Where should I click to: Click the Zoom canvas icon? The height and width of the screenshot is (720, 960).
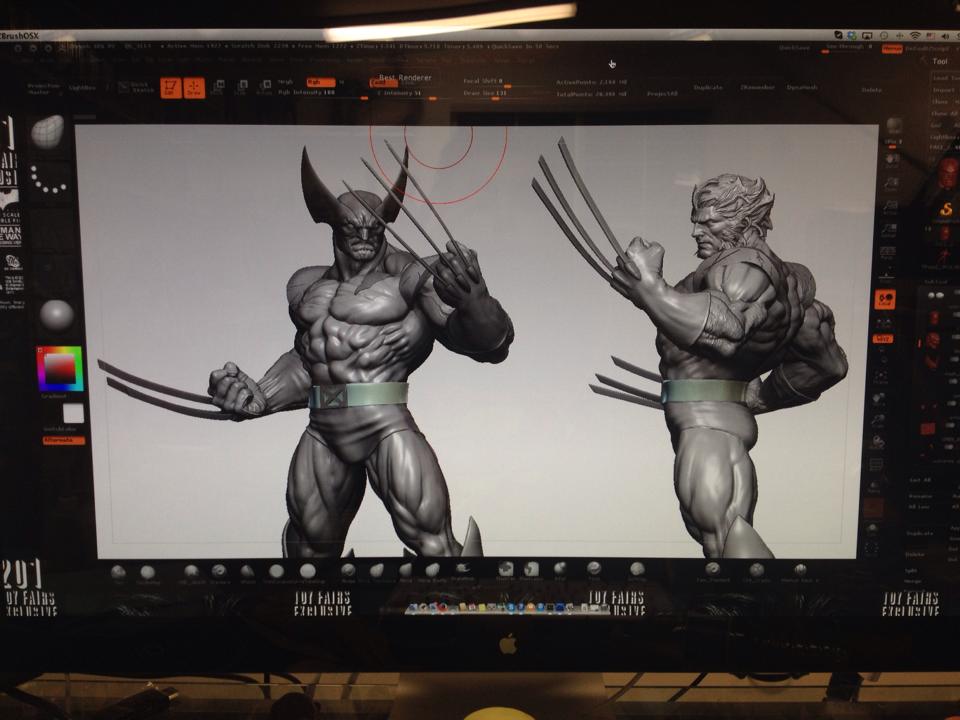tap(890, 184)
